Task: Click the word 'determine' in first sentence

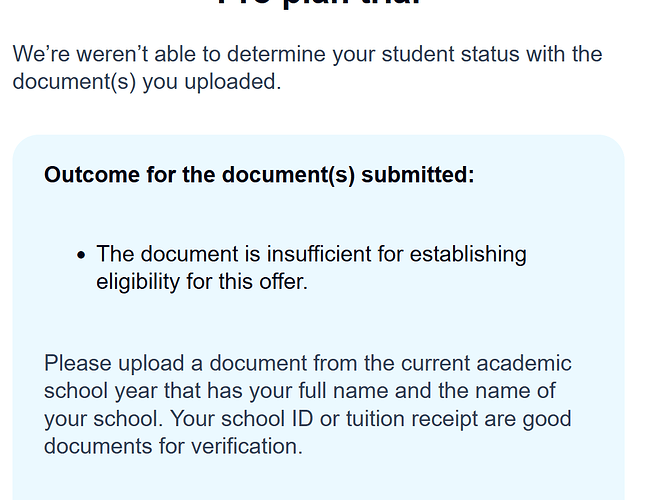Action: [276, 54]
